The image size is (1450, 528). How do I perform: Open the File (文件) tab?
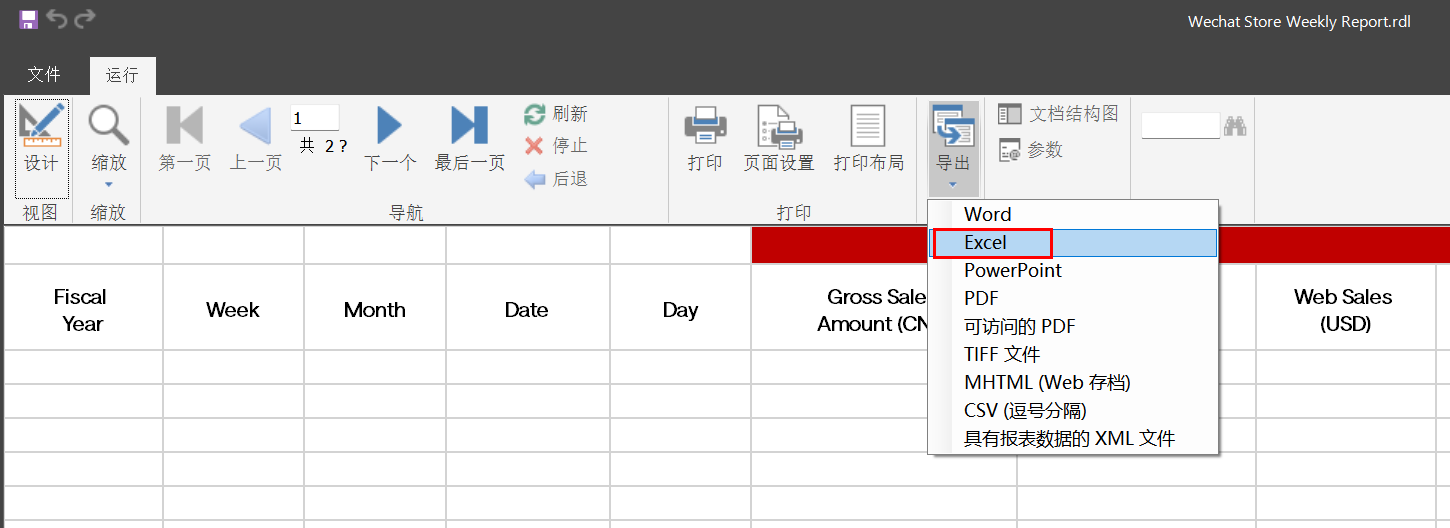[44, 75]
